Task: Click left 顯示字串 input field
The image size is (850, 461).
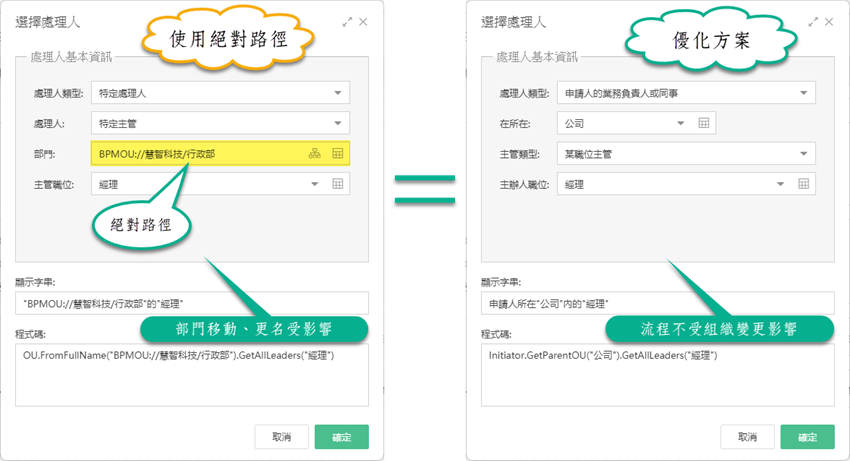Action: (x=192, y=303)
